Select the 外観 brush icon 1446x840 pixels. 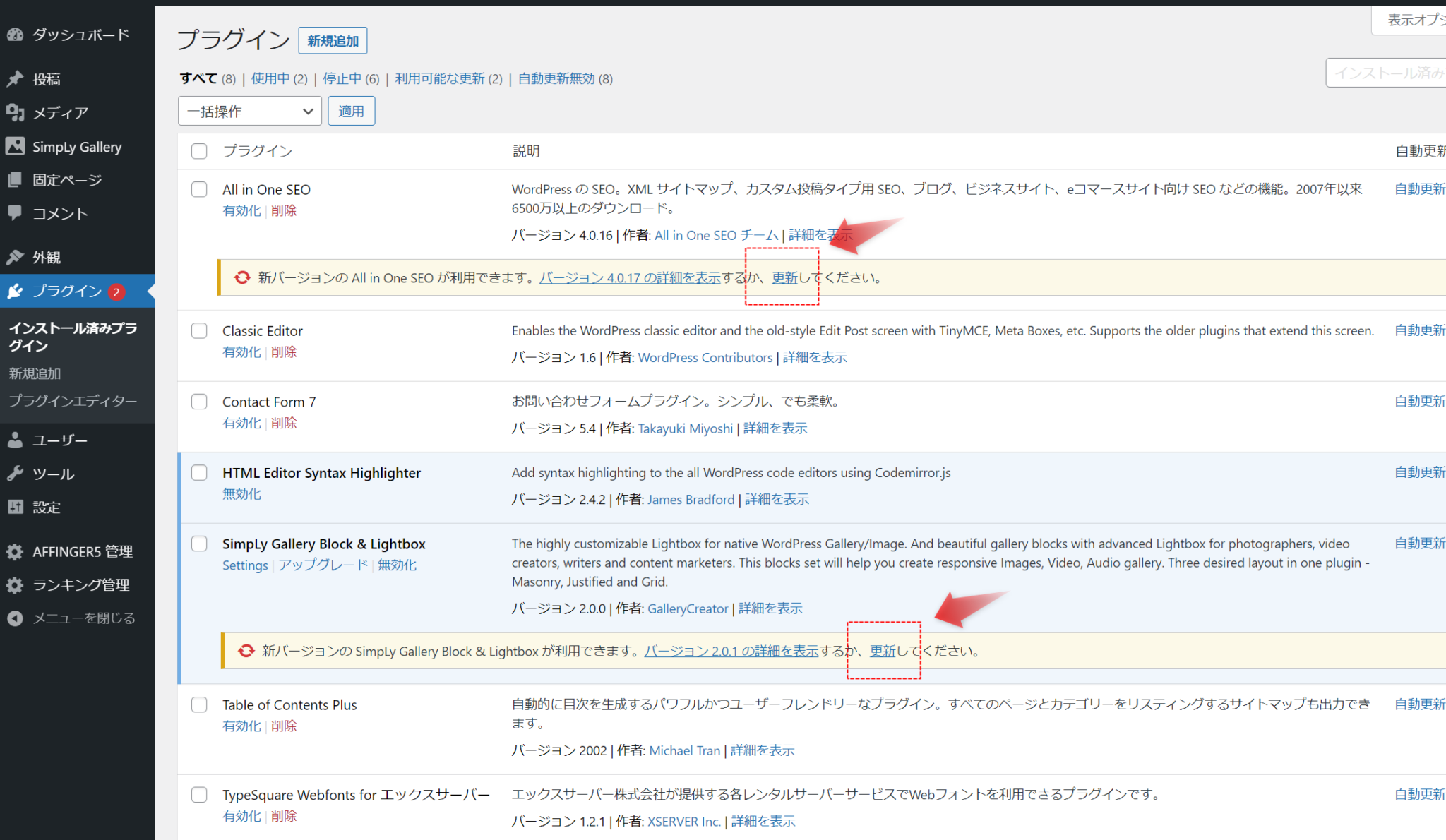tap(16, 257)
